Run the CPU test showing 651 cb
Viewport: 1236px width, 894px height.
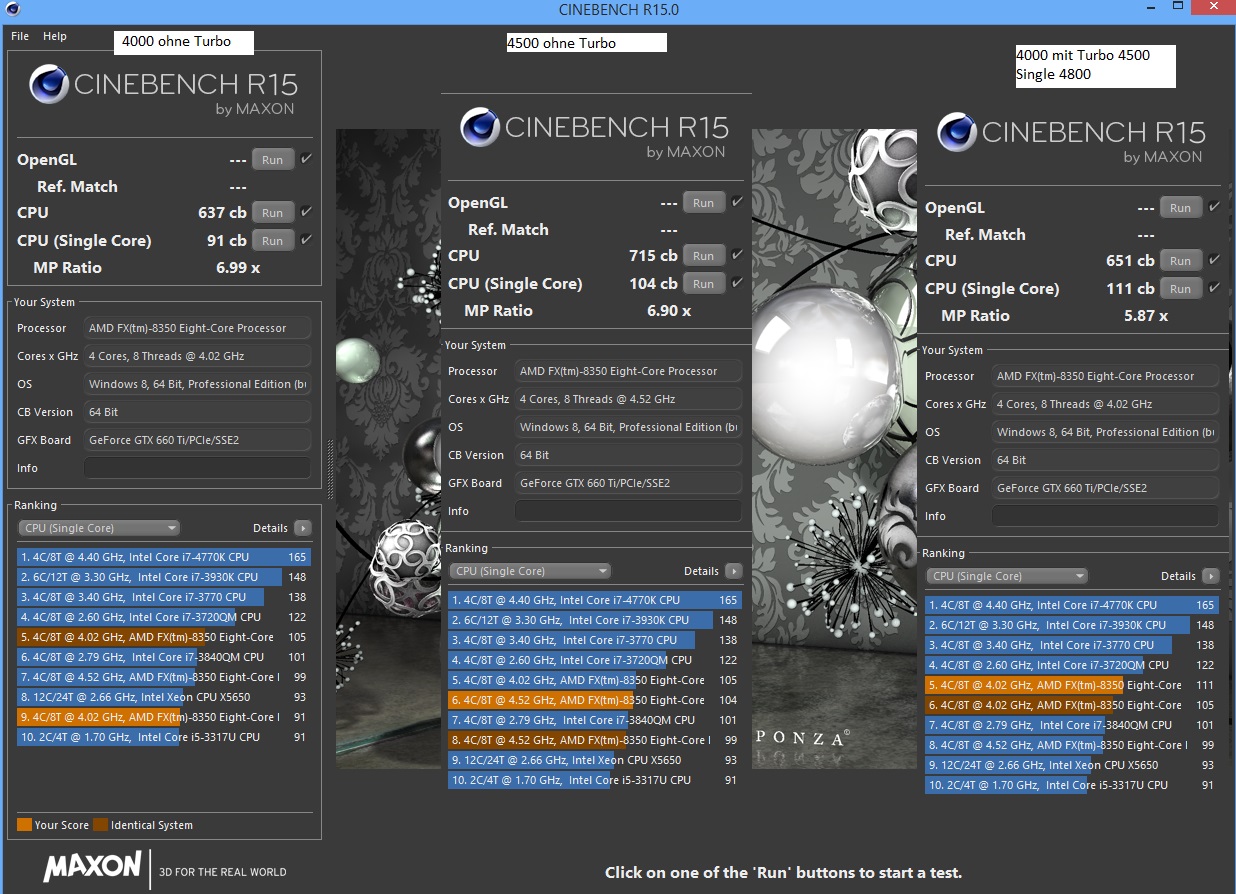[1181, 261]
